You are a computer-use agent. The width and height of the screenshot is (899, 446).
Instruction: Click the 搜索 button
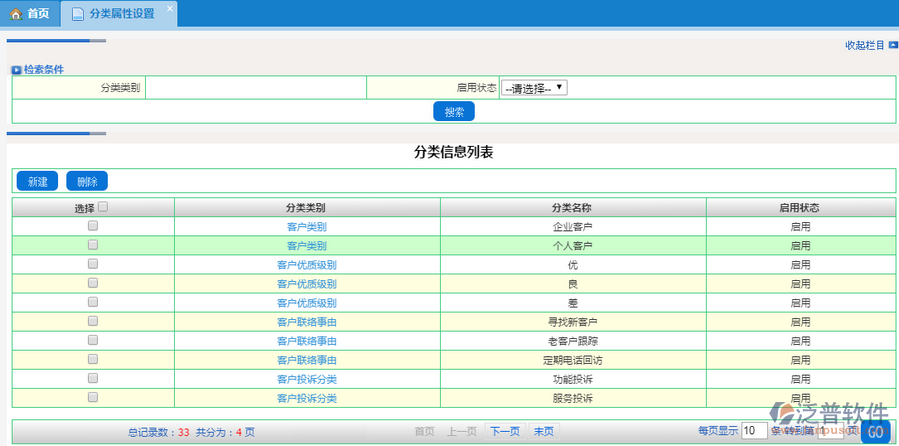click(x=453, y=112)
